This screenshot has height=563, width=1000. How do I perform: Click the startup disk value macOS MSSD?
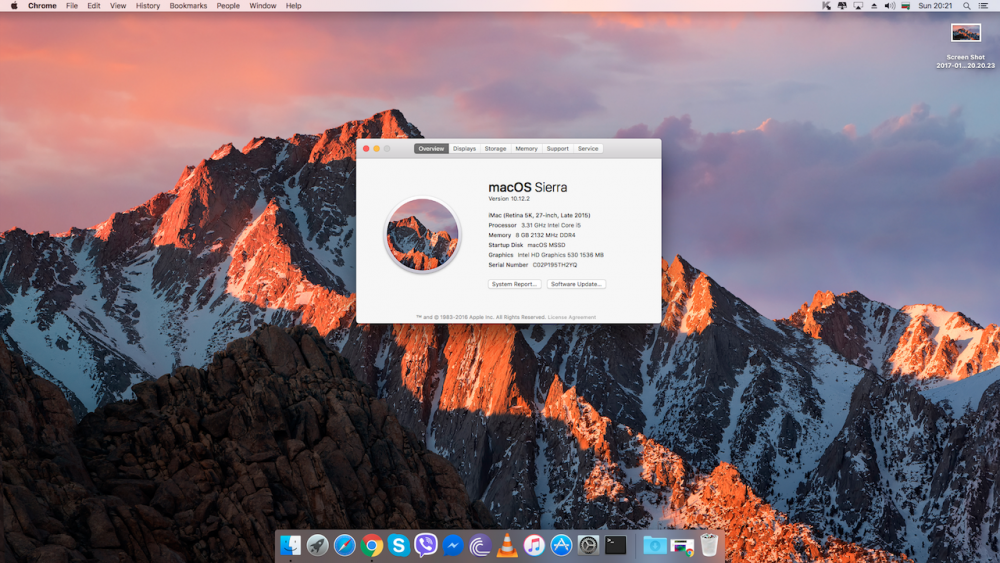pos(547,245)
